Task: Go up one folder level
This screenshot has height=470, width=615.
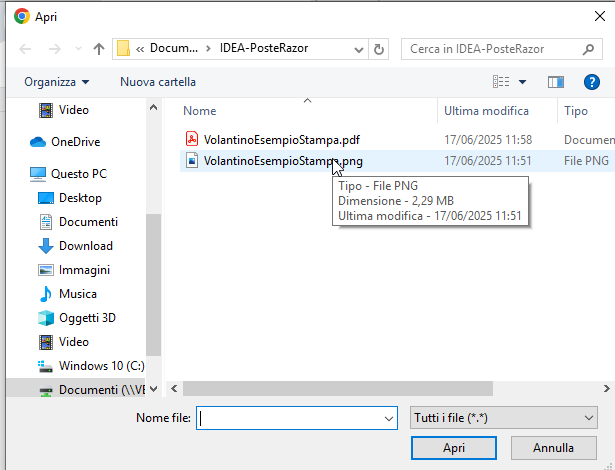Action: [x=99, y=49]
